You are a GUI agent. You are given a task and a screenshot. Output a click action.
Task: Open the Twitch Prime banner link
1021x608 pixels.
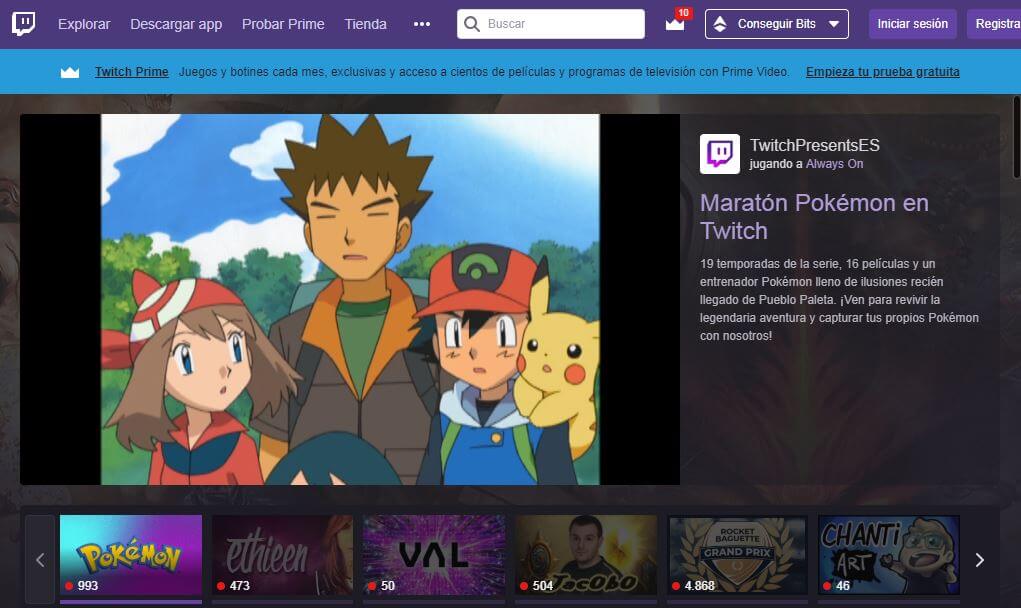132,72
